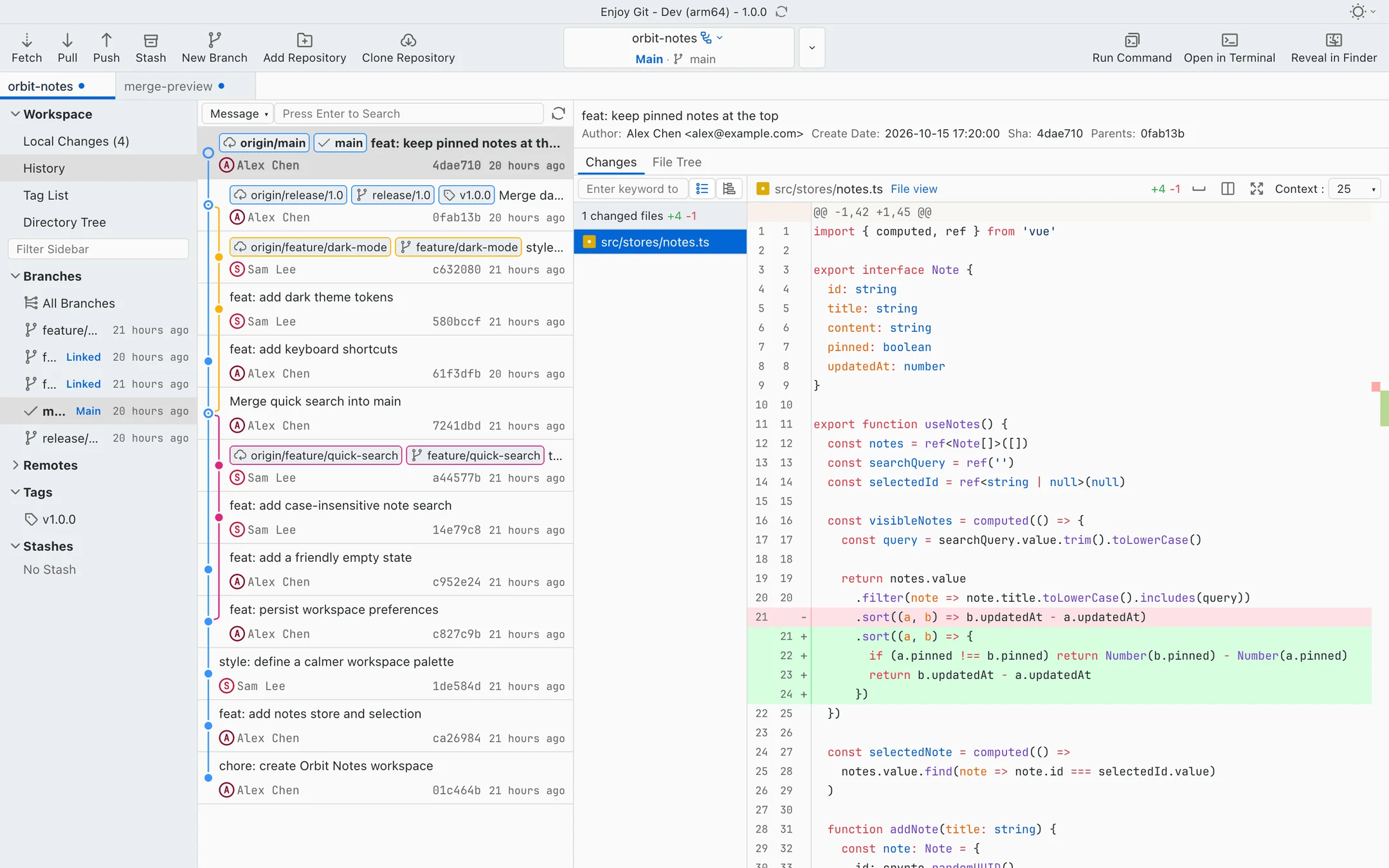1389x868 pixels.
Task: Open the Run Command tool
Action: 1132,48
